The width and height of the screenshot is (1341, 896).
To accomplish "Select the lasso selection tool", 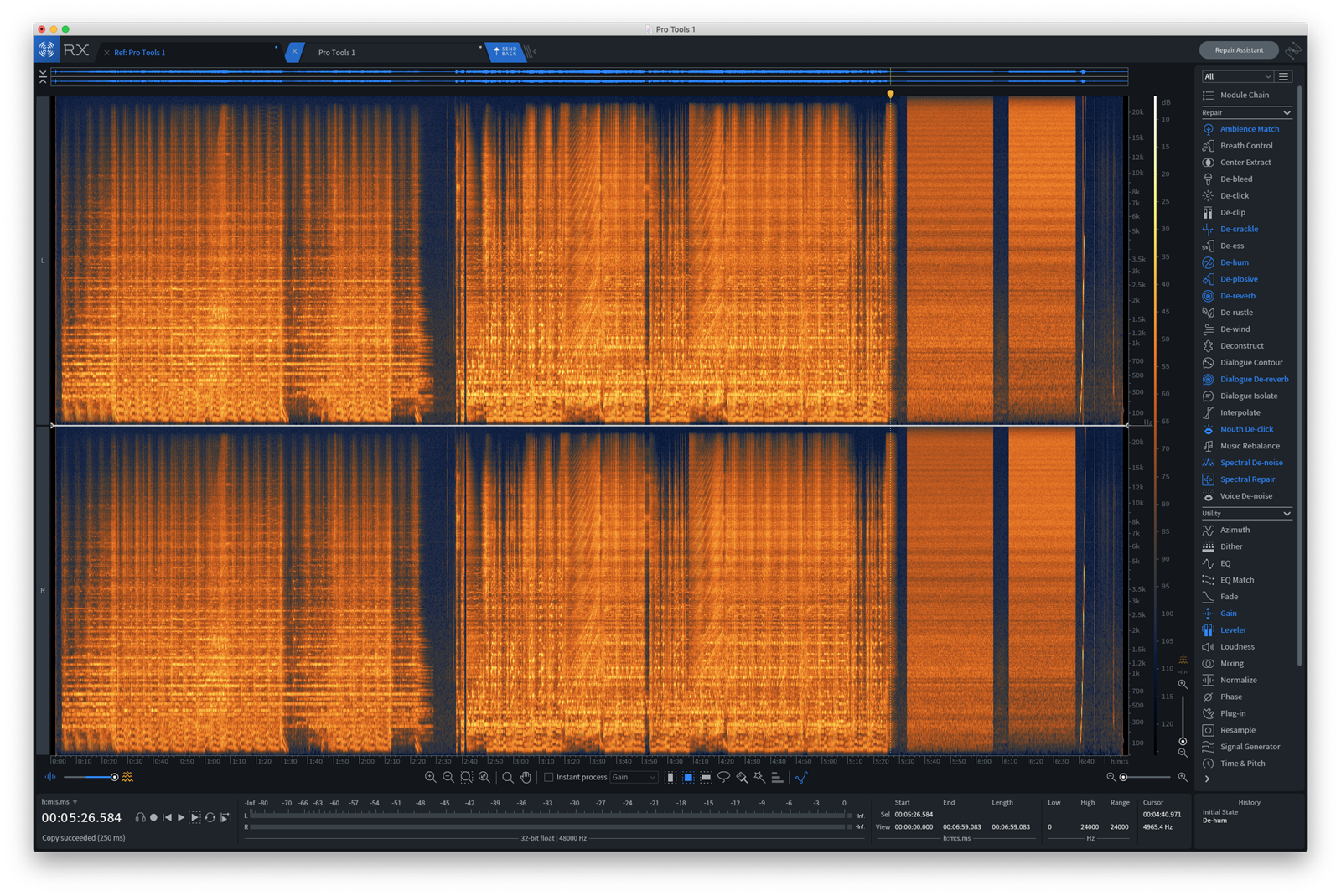I will click(723, 778).
